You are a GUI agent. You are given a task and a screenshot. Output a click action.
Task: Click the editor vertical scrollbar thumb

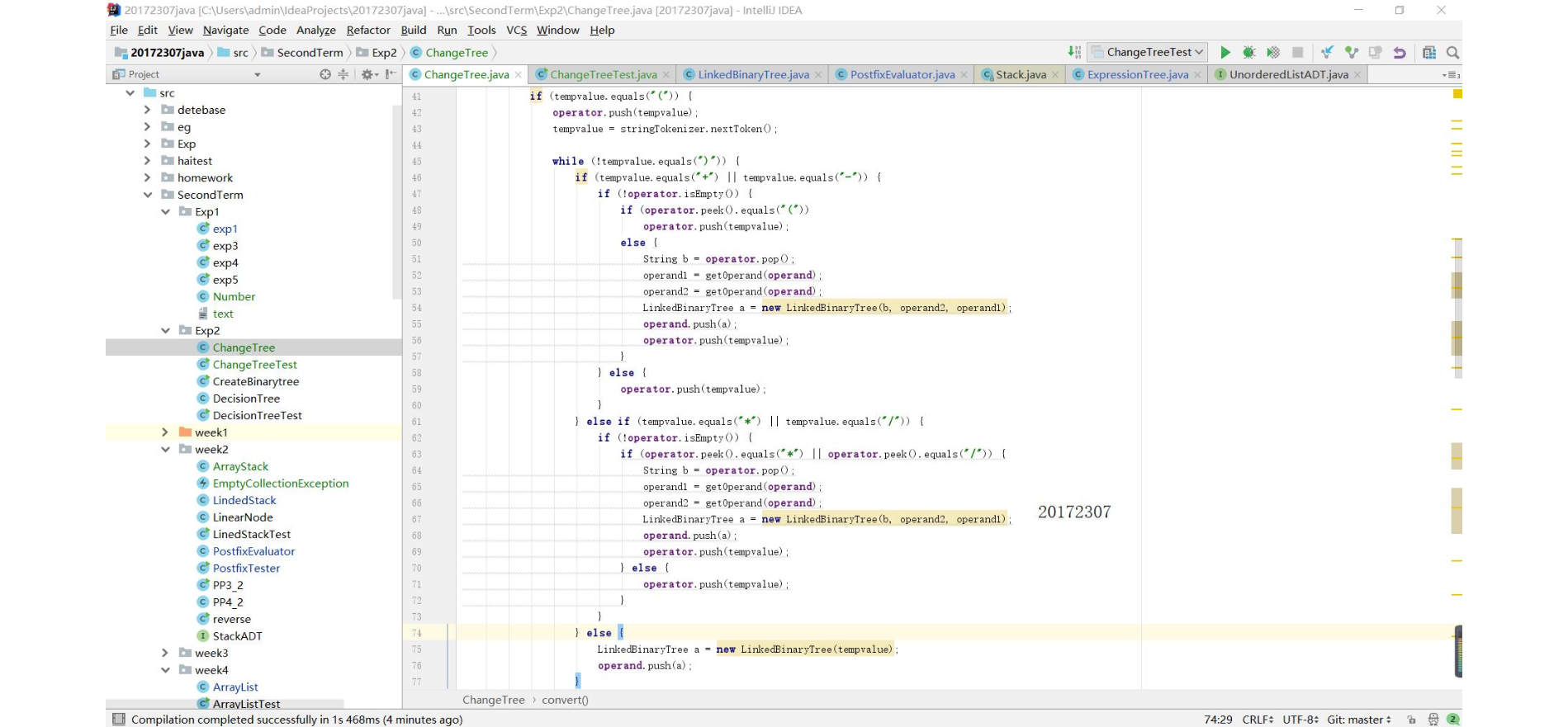(x=1457, y=309)
